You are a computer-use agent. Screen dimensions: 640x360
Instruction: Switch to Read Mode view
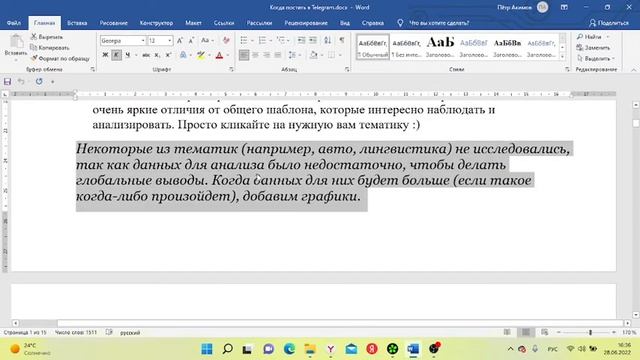507,332
